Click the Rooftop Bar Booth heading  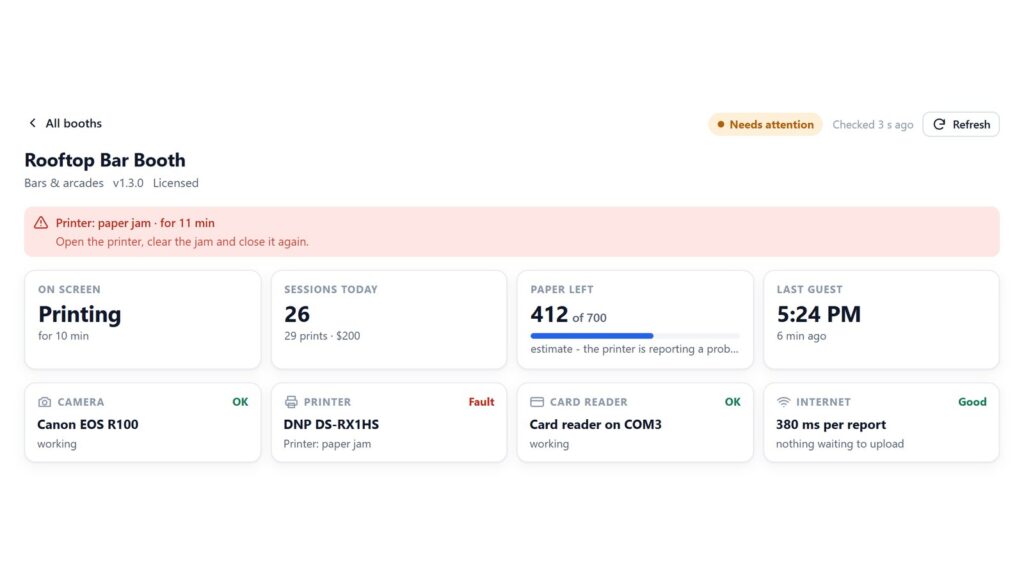[x=105, y=160]
